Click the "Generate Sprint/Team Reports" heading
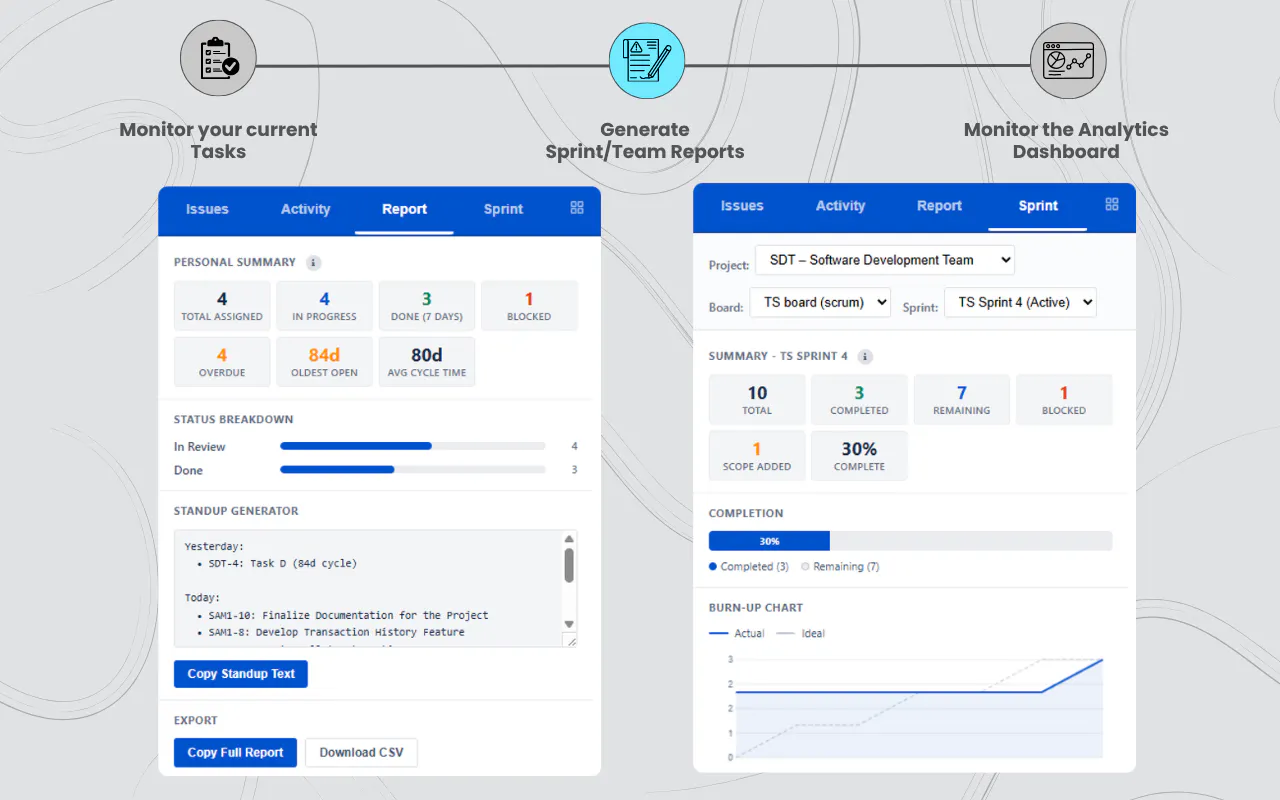 point(645,141)
